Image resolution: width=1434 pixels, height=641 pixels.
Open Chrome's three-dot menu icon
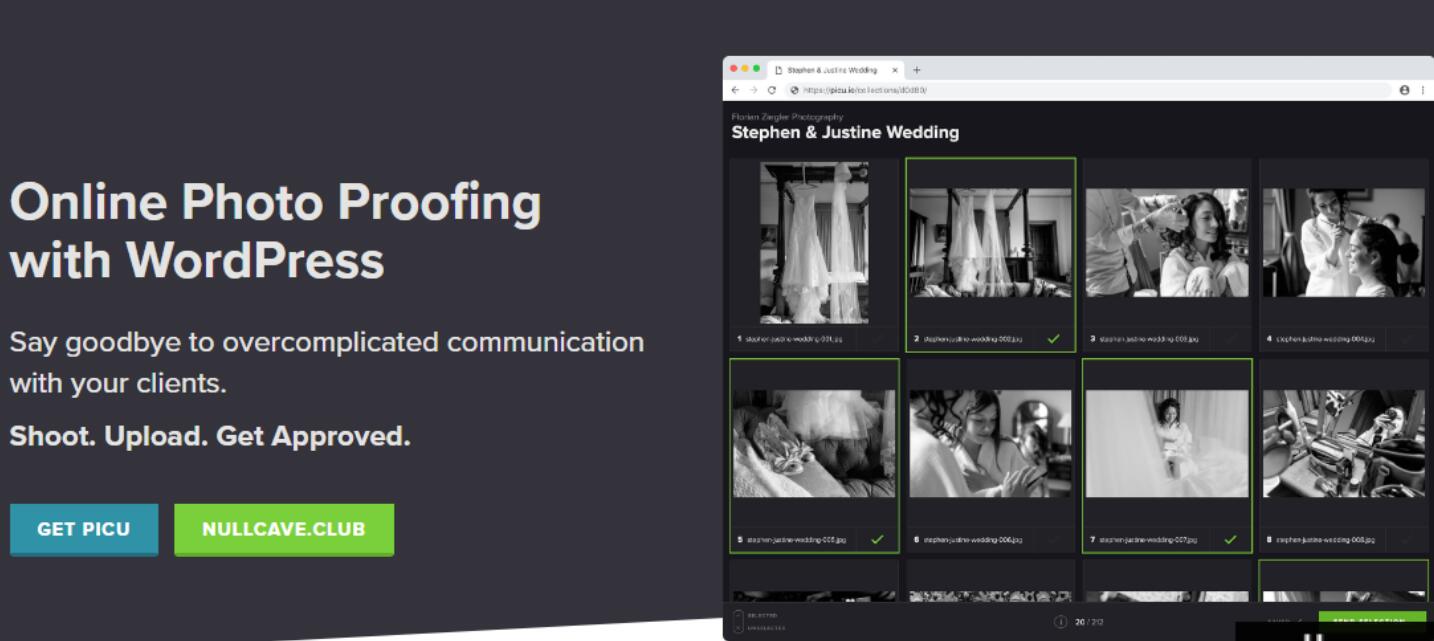tap(1421, 89)
